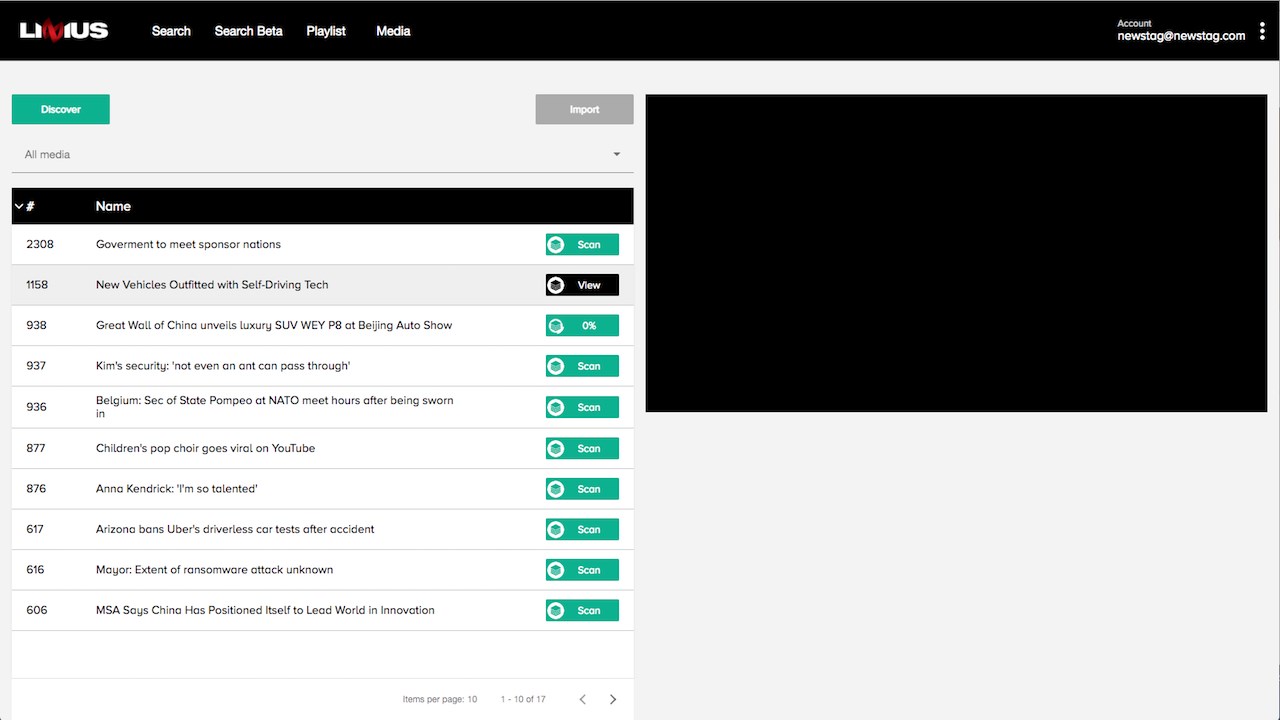Image resolution: width=1280 pixels, height=720 pixels.
Task: Scan the MSA Says China video
Action: click(582, 610)
